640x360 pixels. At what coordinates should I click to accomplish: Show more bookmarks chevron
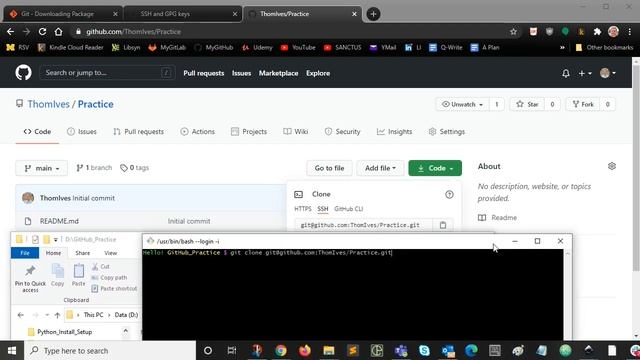click(562, 47)
